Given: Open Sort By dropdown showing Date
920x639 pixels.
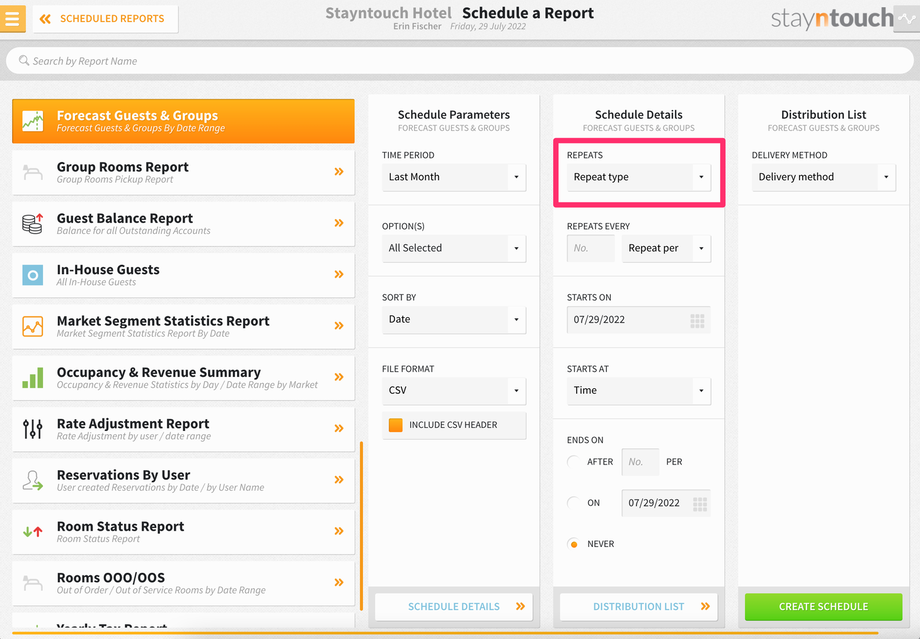Looking at the screenshot, I should (x=454, y=320).
